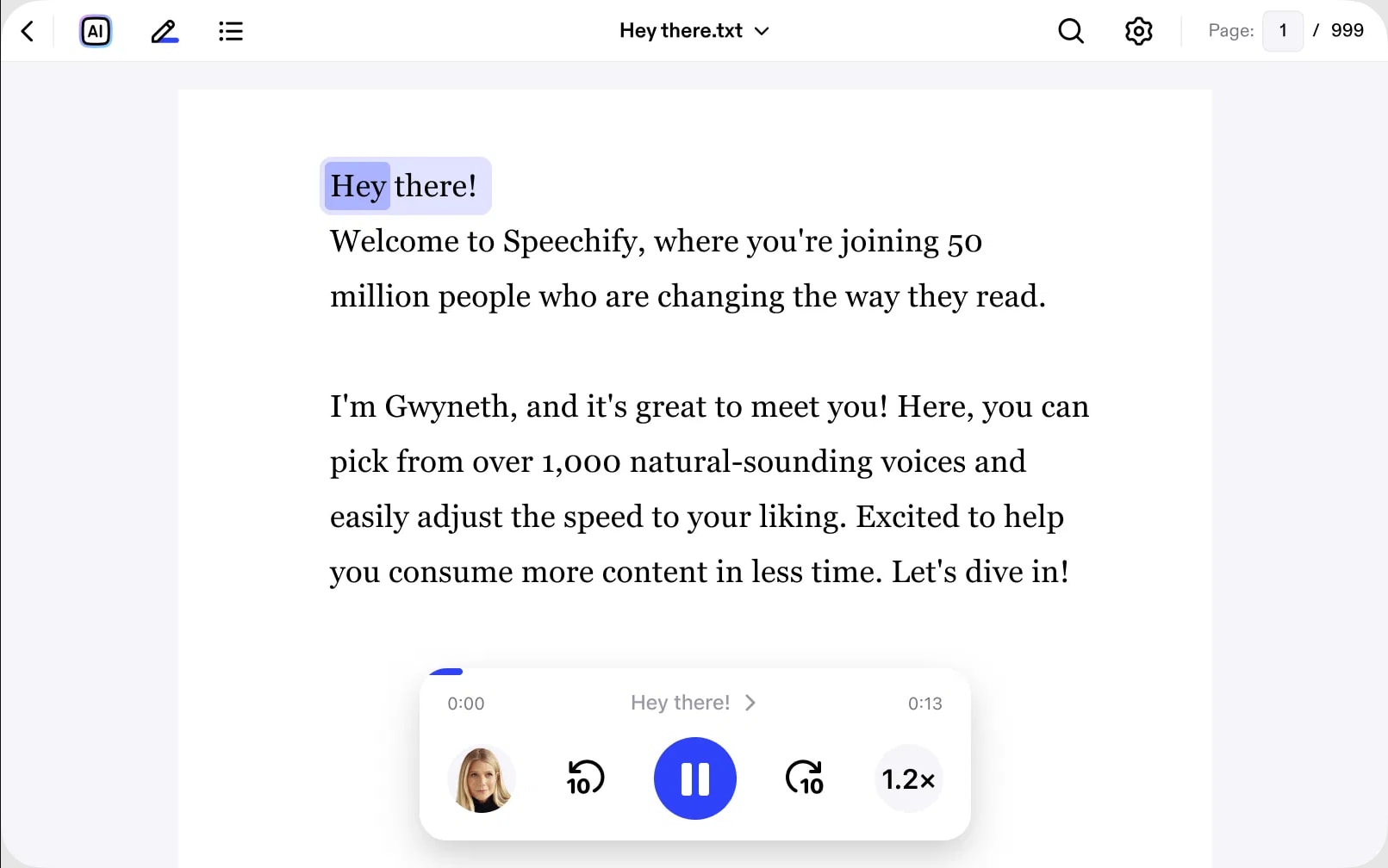Pause playback with the blue button
The width and height of the screenshot is (1388, 868).
coord(695,778)
